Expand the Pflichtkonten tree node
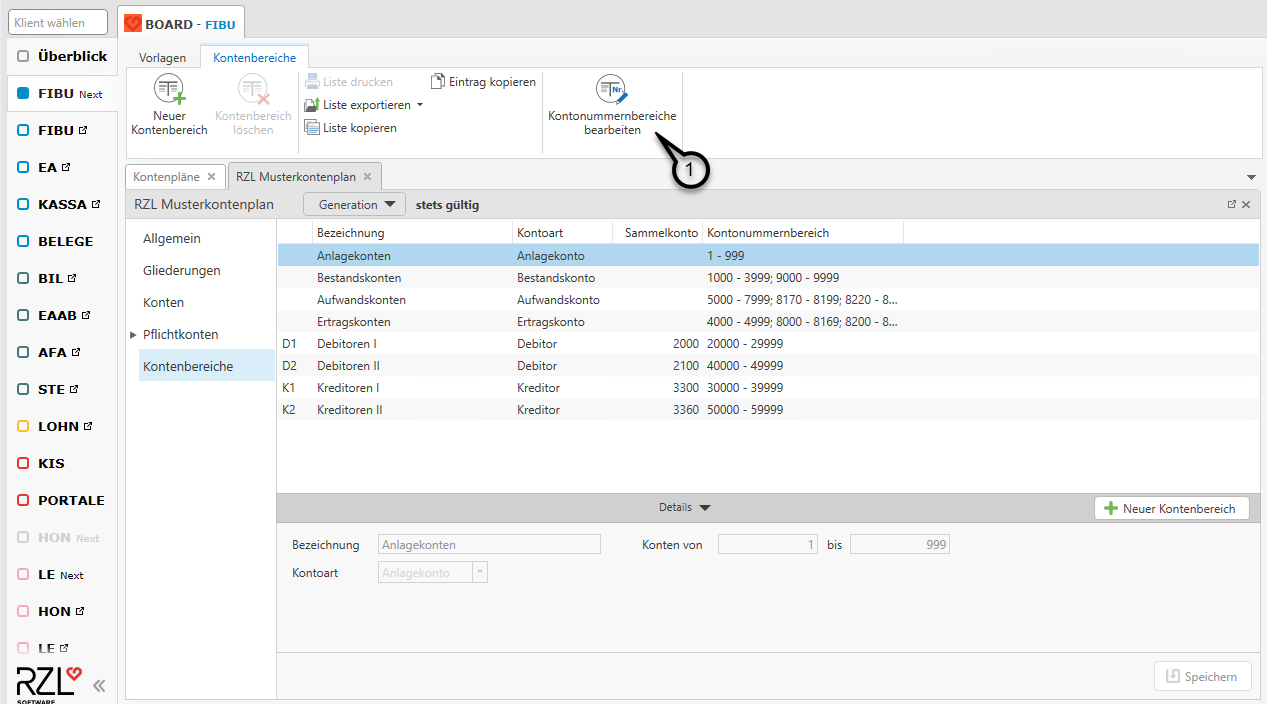The height and width of the screenshot is (704, 1267). 134,335
